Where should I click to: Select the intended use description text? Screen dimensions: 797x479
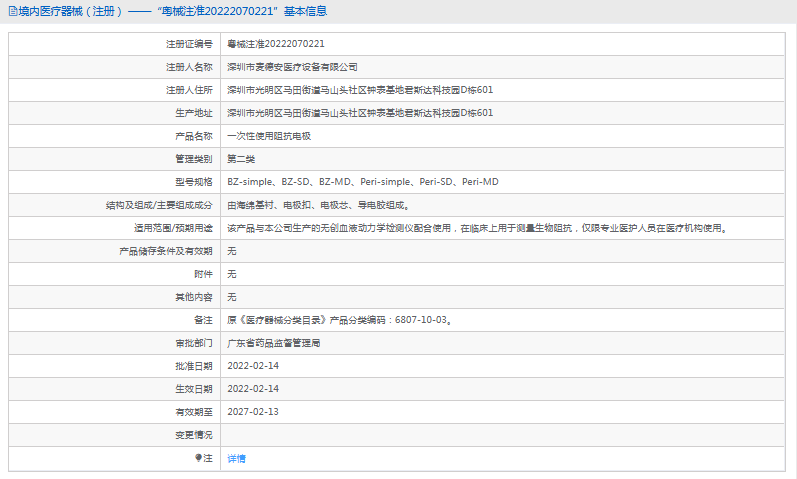[478, 228]
